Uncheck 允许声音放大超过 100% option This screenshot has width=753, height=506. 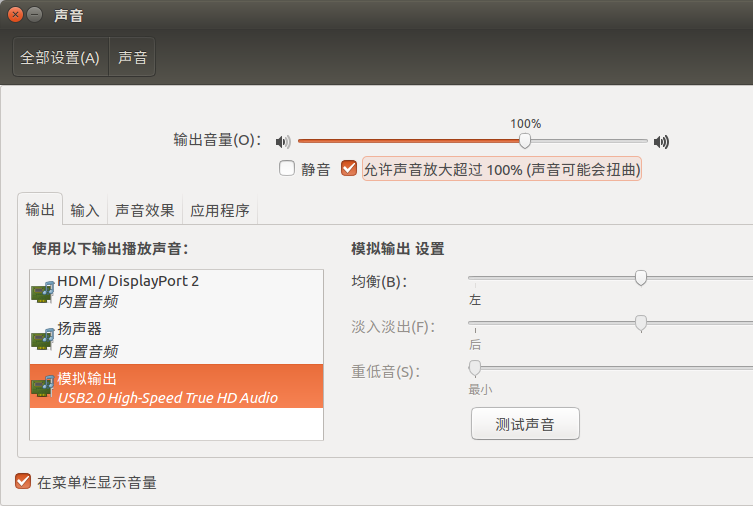point(349,169)
